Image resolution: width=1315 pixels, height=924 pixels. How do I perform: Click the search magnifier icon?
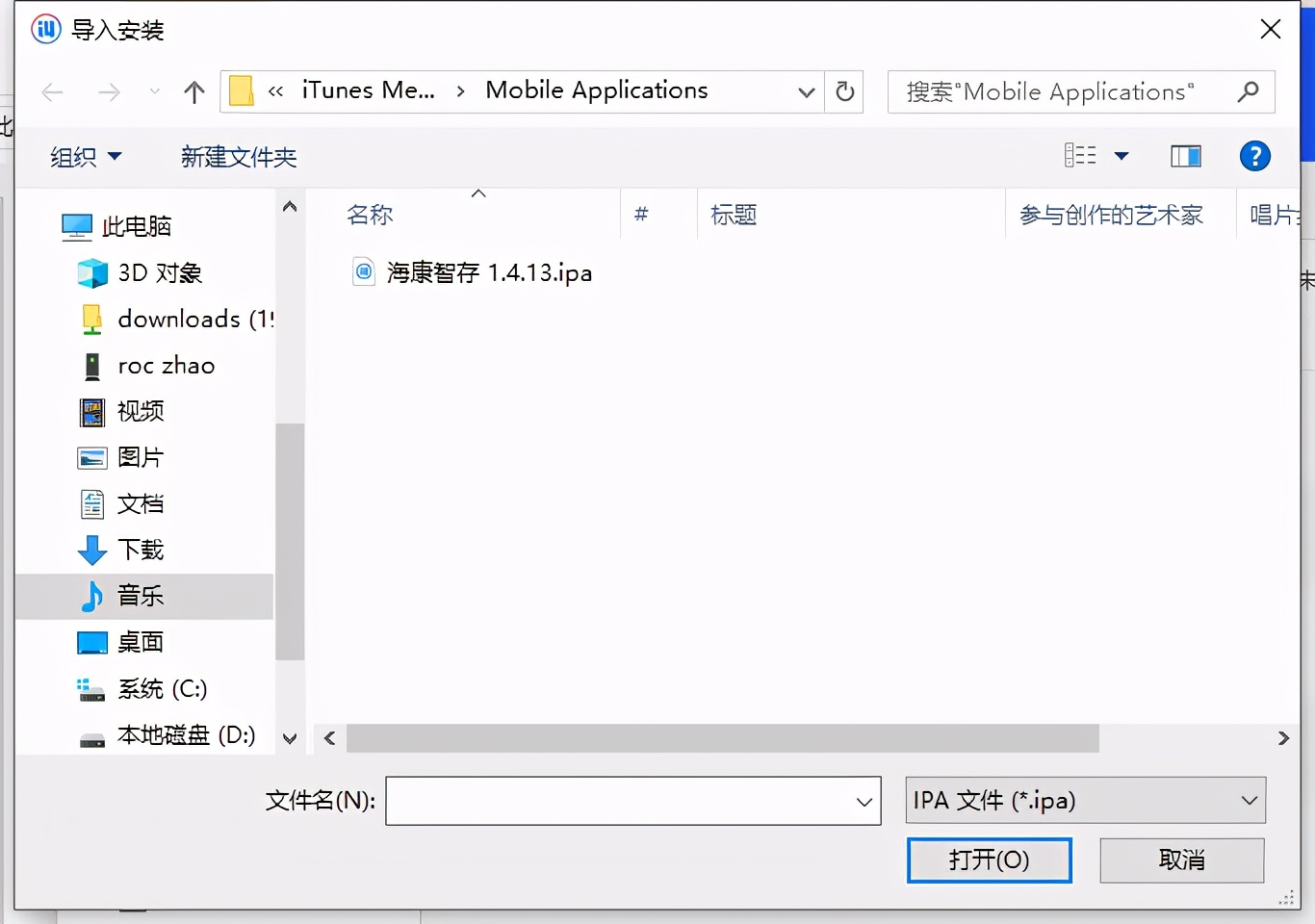coord(1249,91)
